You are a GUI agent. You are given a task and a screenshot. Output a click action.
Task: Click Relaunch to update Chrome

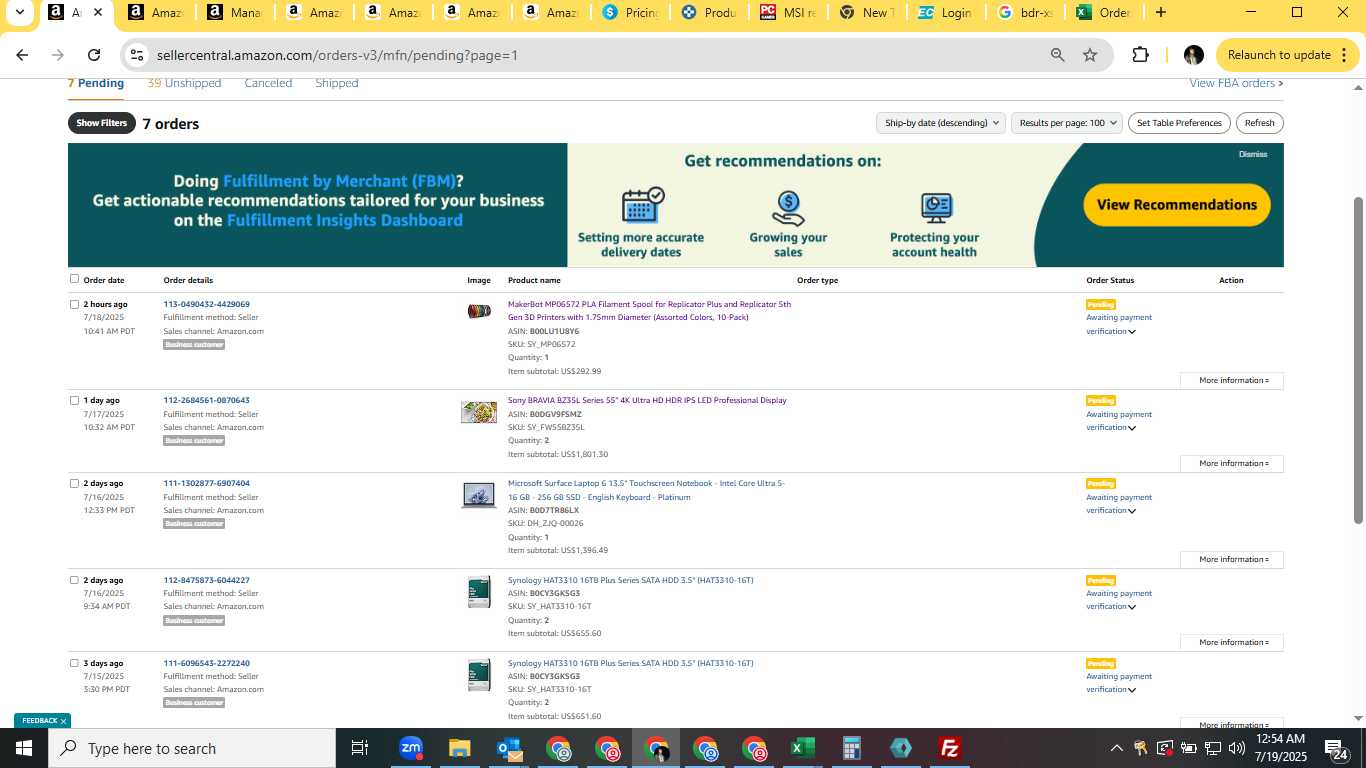point(1288,55)
